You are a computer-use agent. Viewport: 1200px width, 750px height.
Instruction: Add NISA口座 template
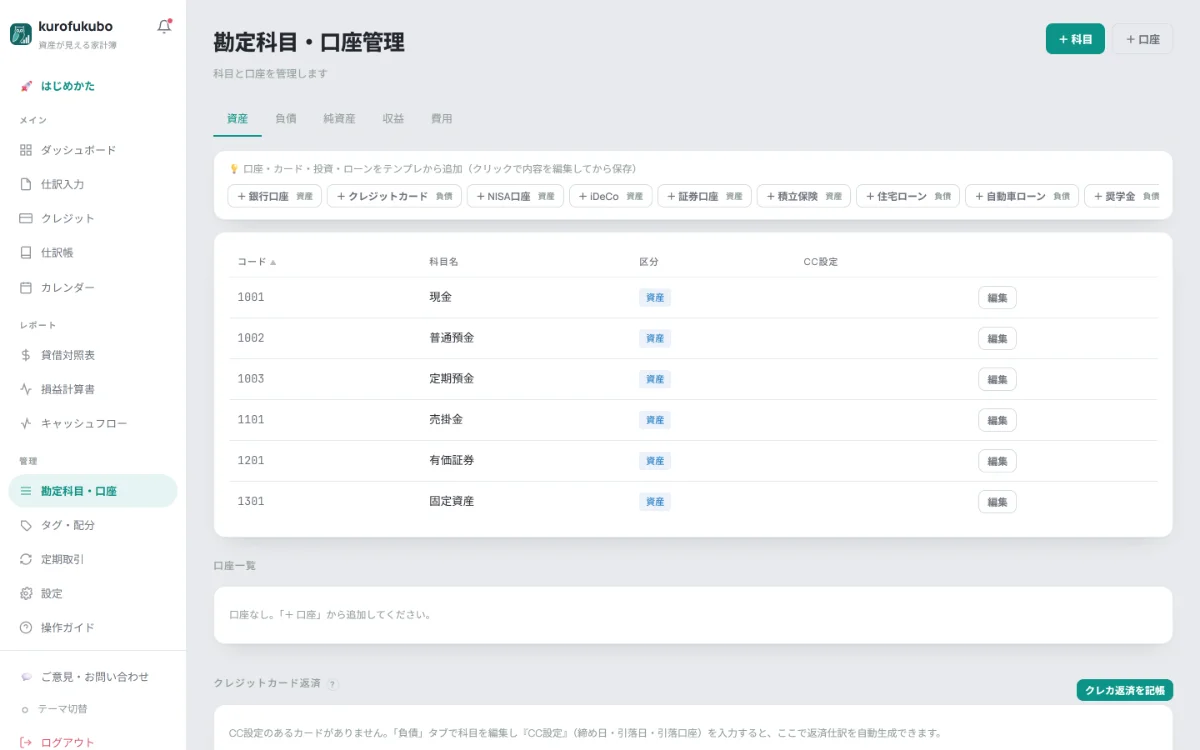[x=515, y=196]
